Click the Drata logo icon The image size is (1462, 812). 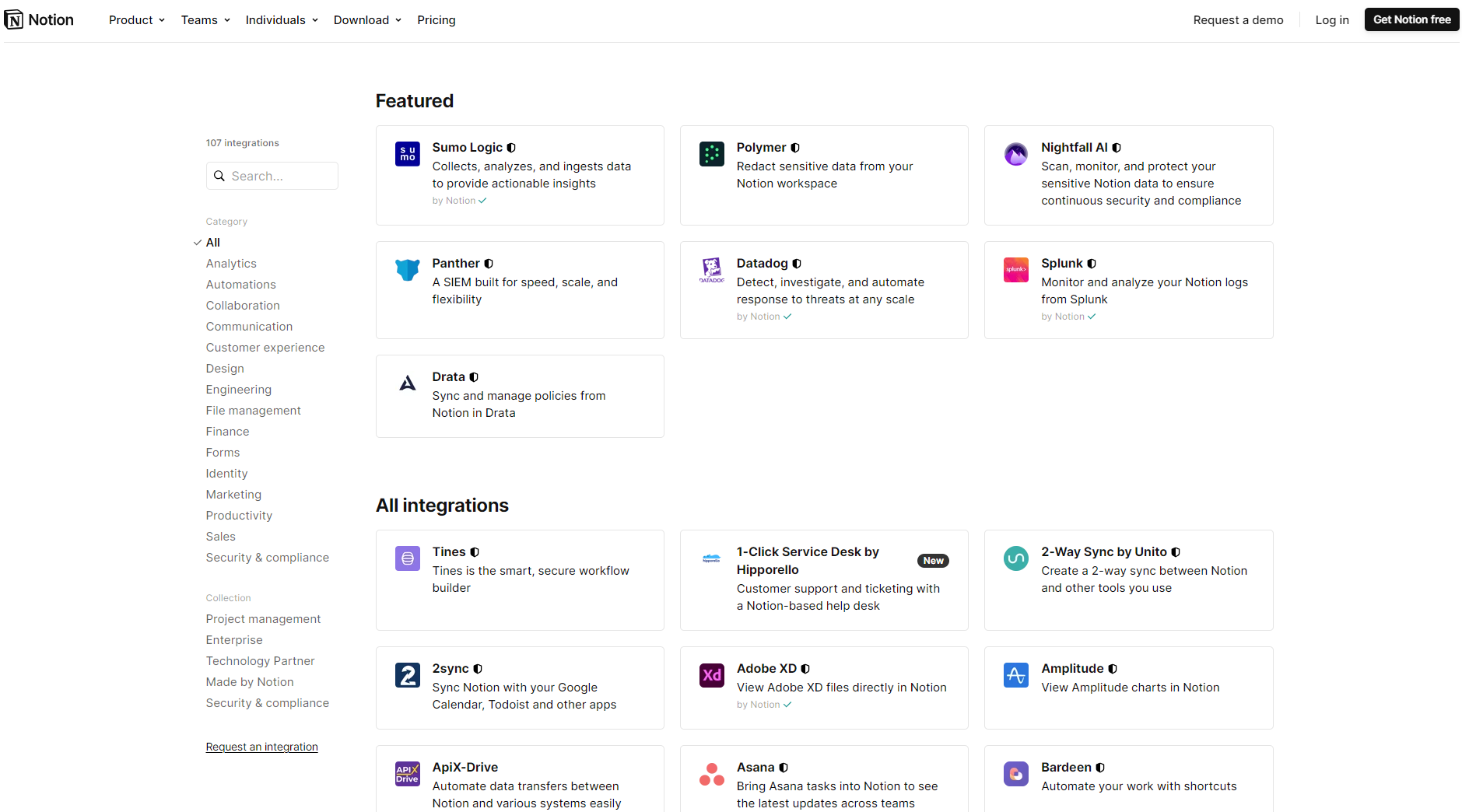click(408, 383)
